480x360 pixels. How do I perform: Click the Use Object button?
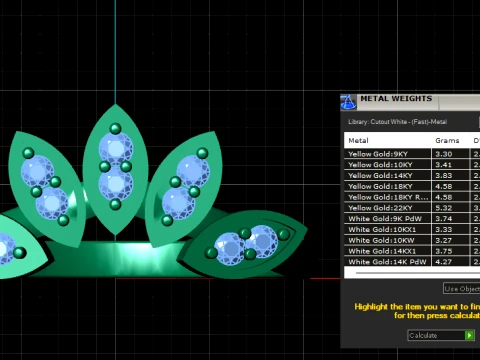point(462,289)
